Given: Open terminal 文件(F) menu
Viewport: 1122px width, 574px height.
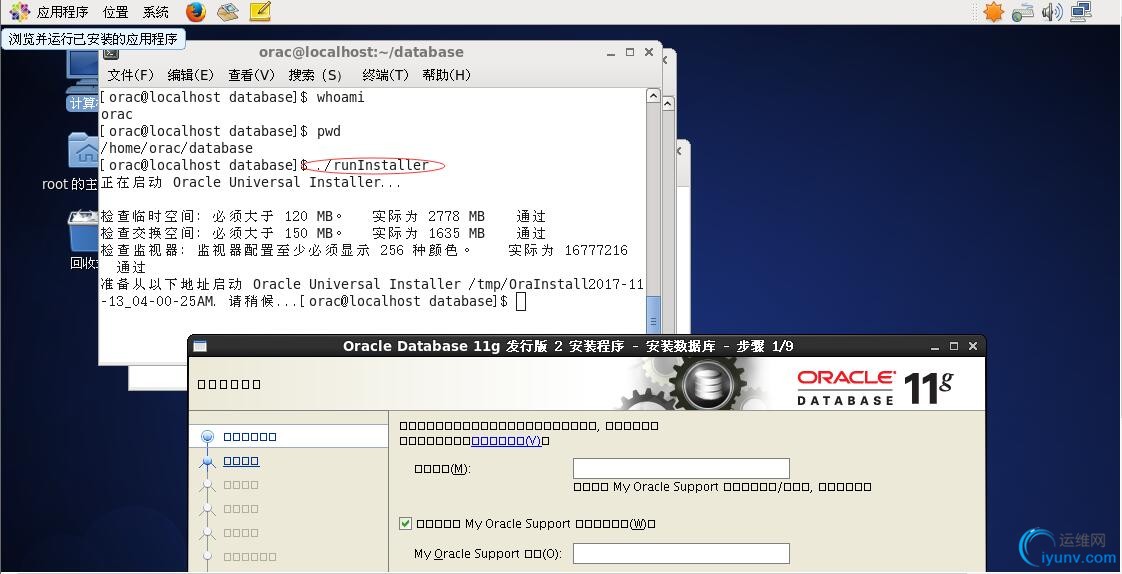Looking at the screenshot, I should [131, 75].
